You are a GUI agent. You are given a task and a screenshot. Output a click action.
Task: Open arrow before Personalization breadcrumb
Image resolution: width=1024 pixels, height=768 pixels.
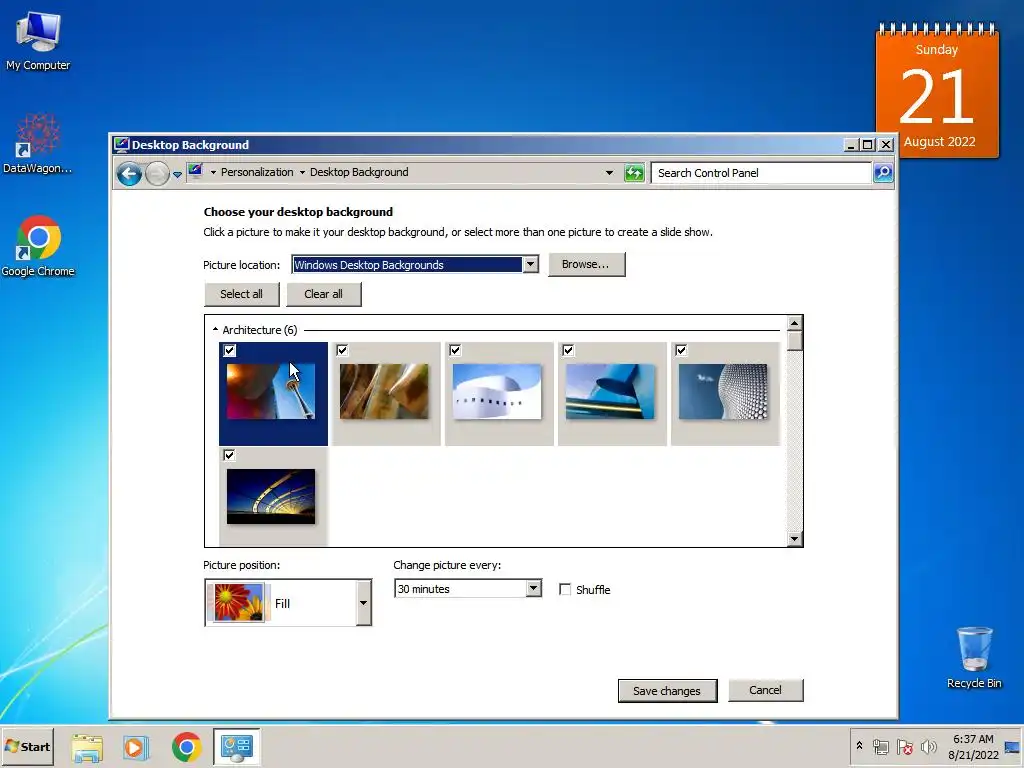(x=213, y=172)
